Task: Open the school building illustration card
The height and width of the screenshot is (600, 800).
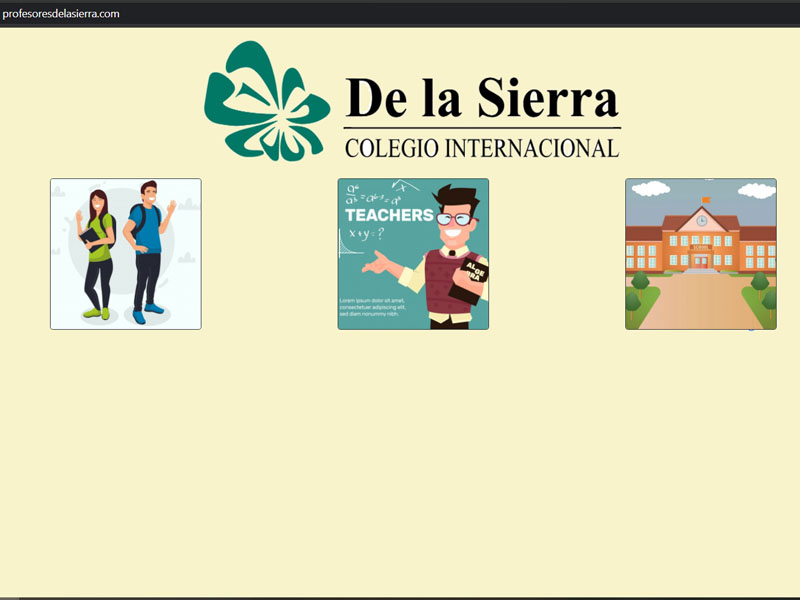Action: [x=700, y=254]
